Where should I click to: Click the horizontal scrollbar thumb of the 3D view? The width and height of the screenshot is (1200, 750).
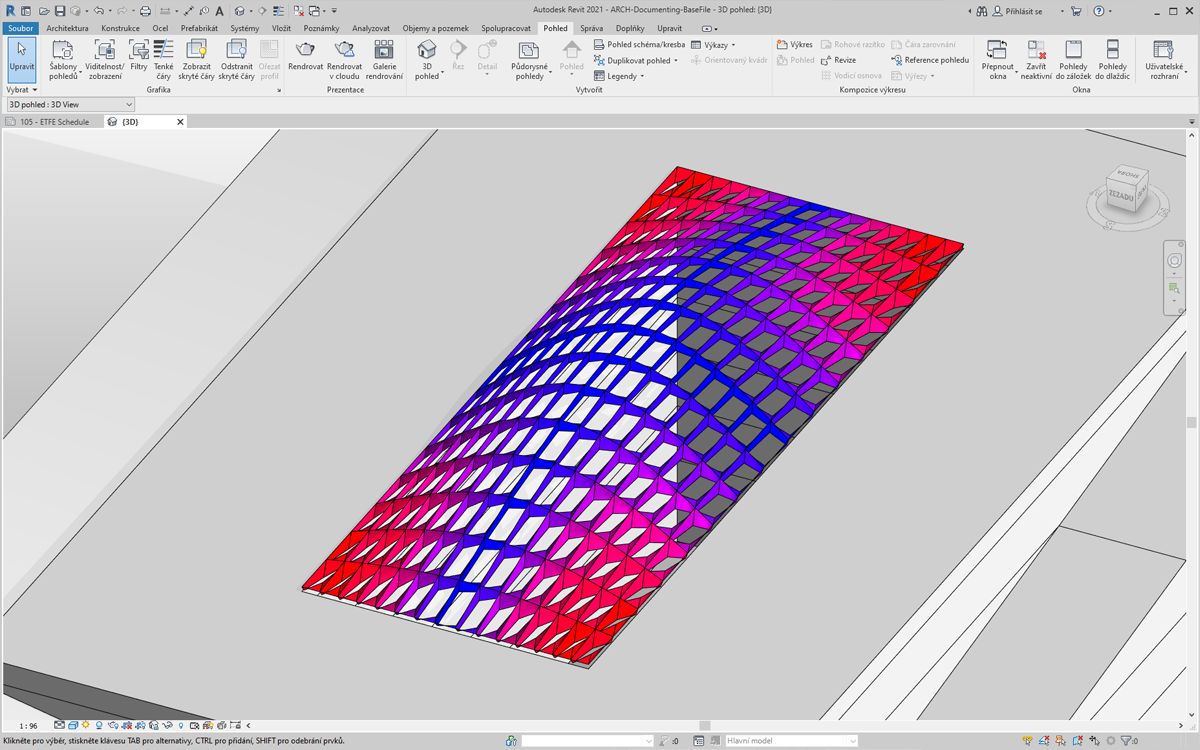[x=705, y=726]
